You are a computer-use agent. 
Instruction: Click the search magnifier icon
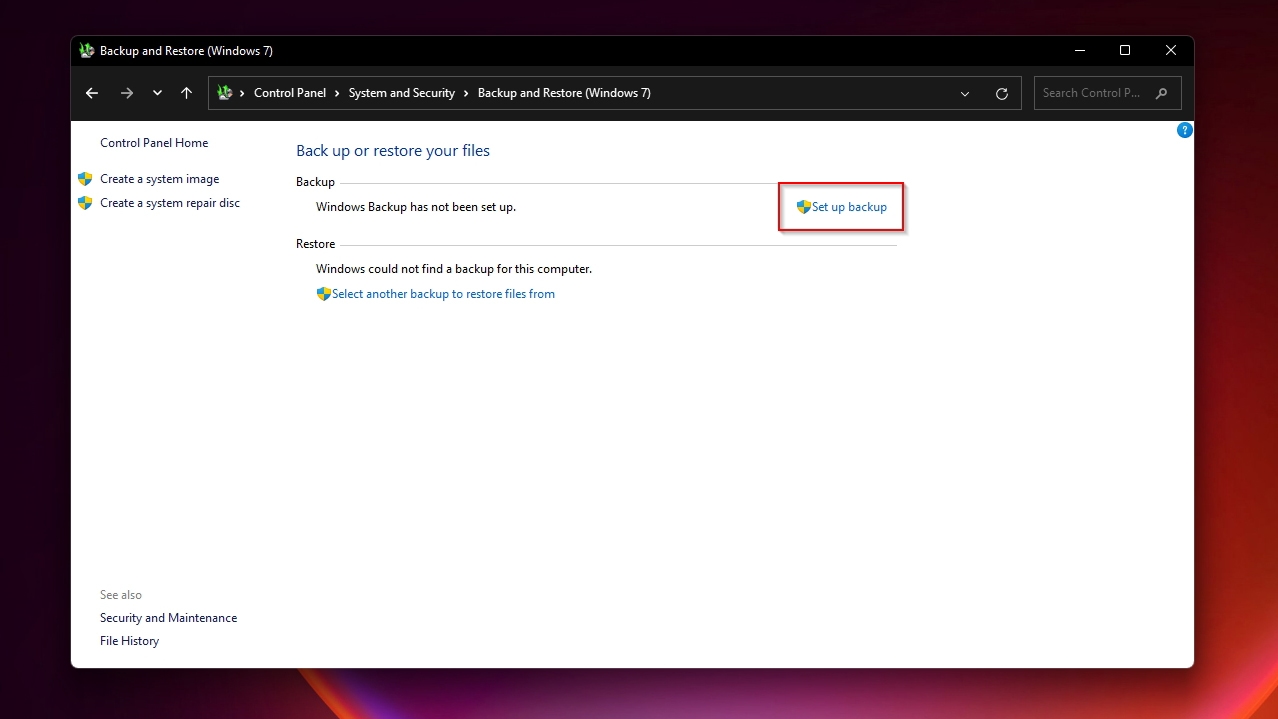(1161, 93)
